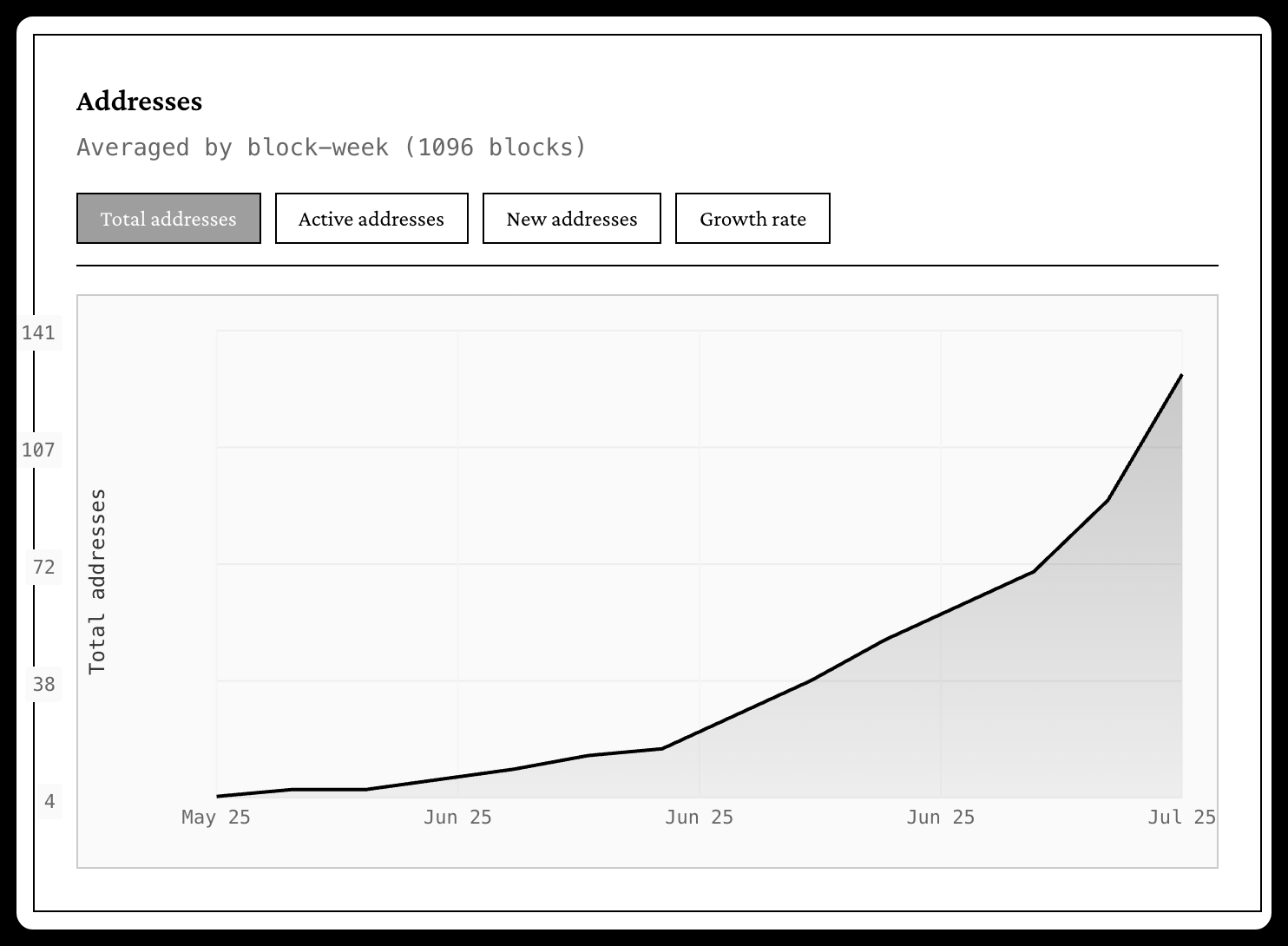The width and height of the screenshot is (1288, 946).
Task: Click the rotated 'Total addresses' axis title
Action: [97, 581]
